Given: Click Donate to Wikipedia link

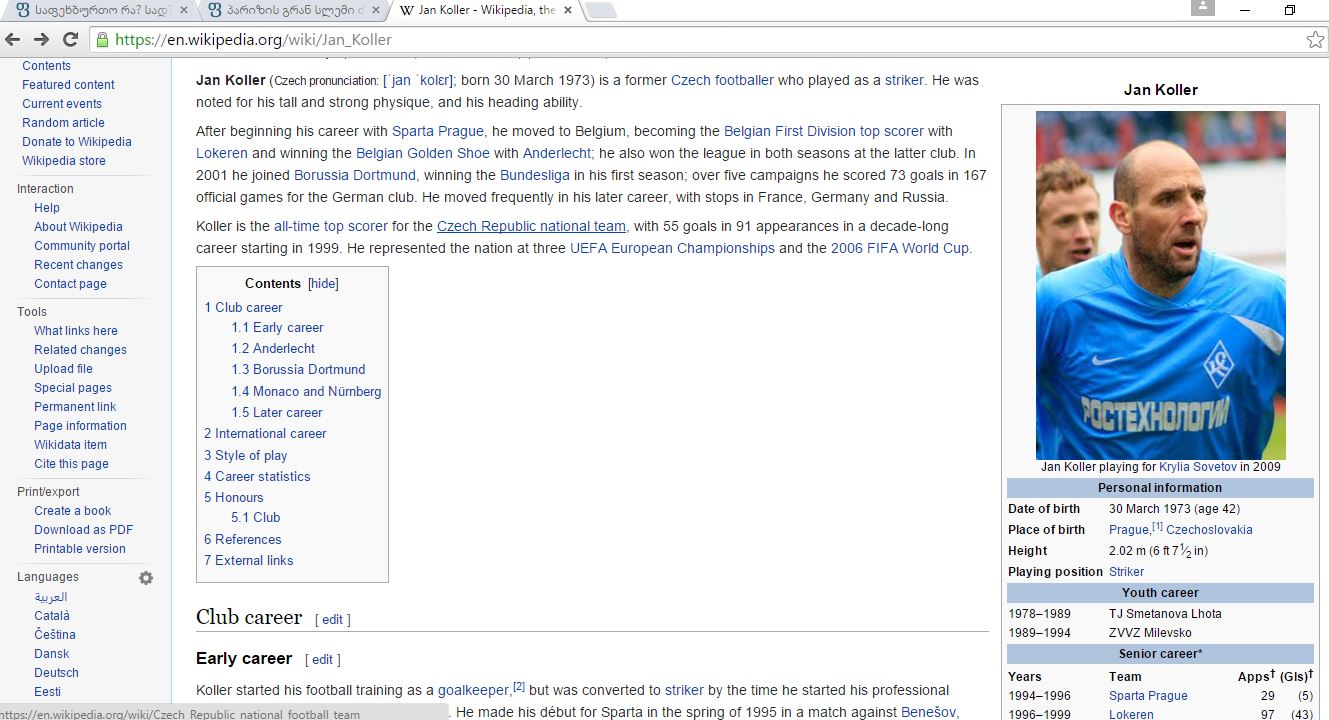Looking at the screenshot, I should click(77, 142).
